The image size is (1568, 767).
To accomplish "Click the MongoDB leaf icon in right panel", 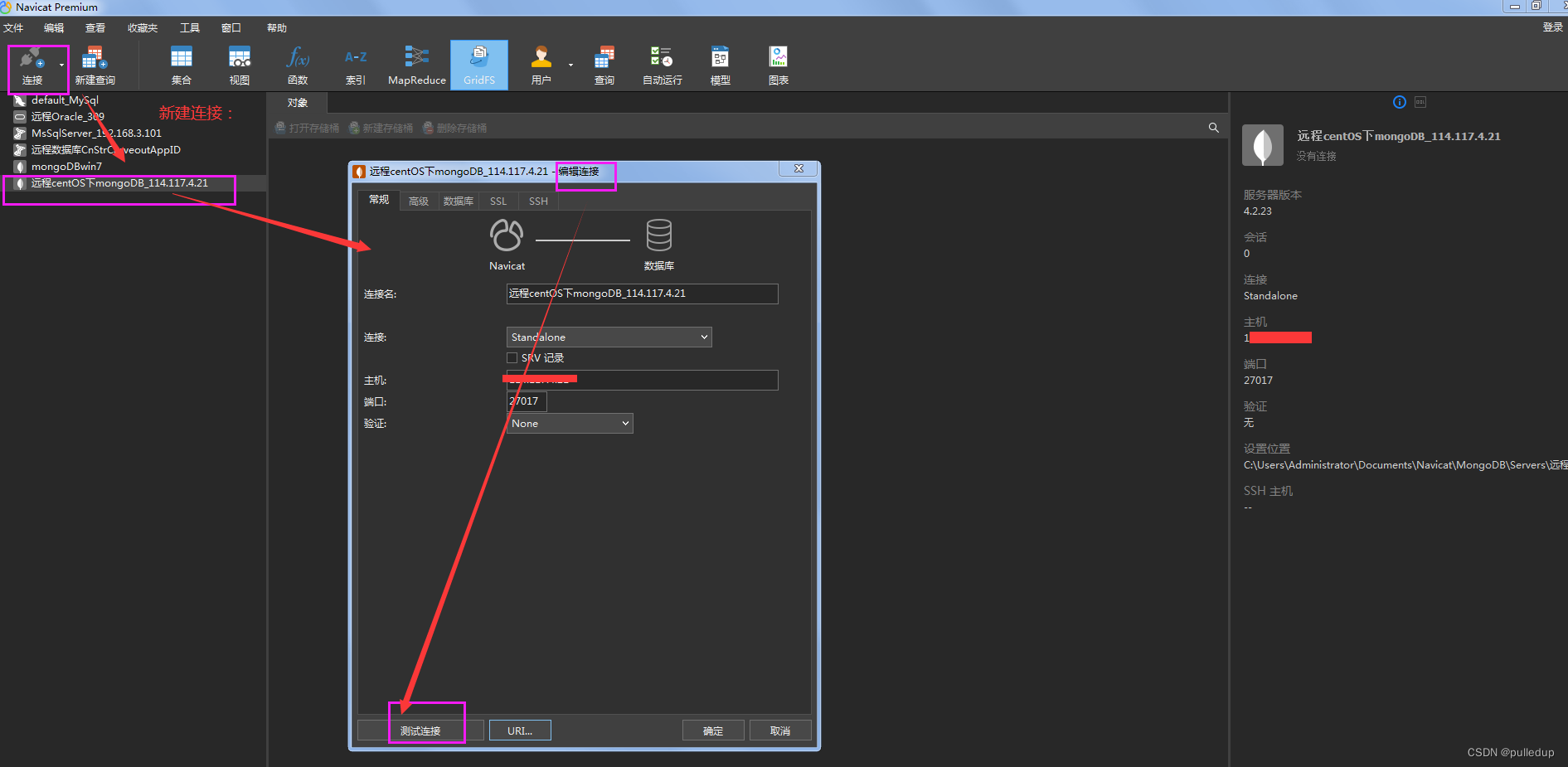I will (x=1263, y=145).
